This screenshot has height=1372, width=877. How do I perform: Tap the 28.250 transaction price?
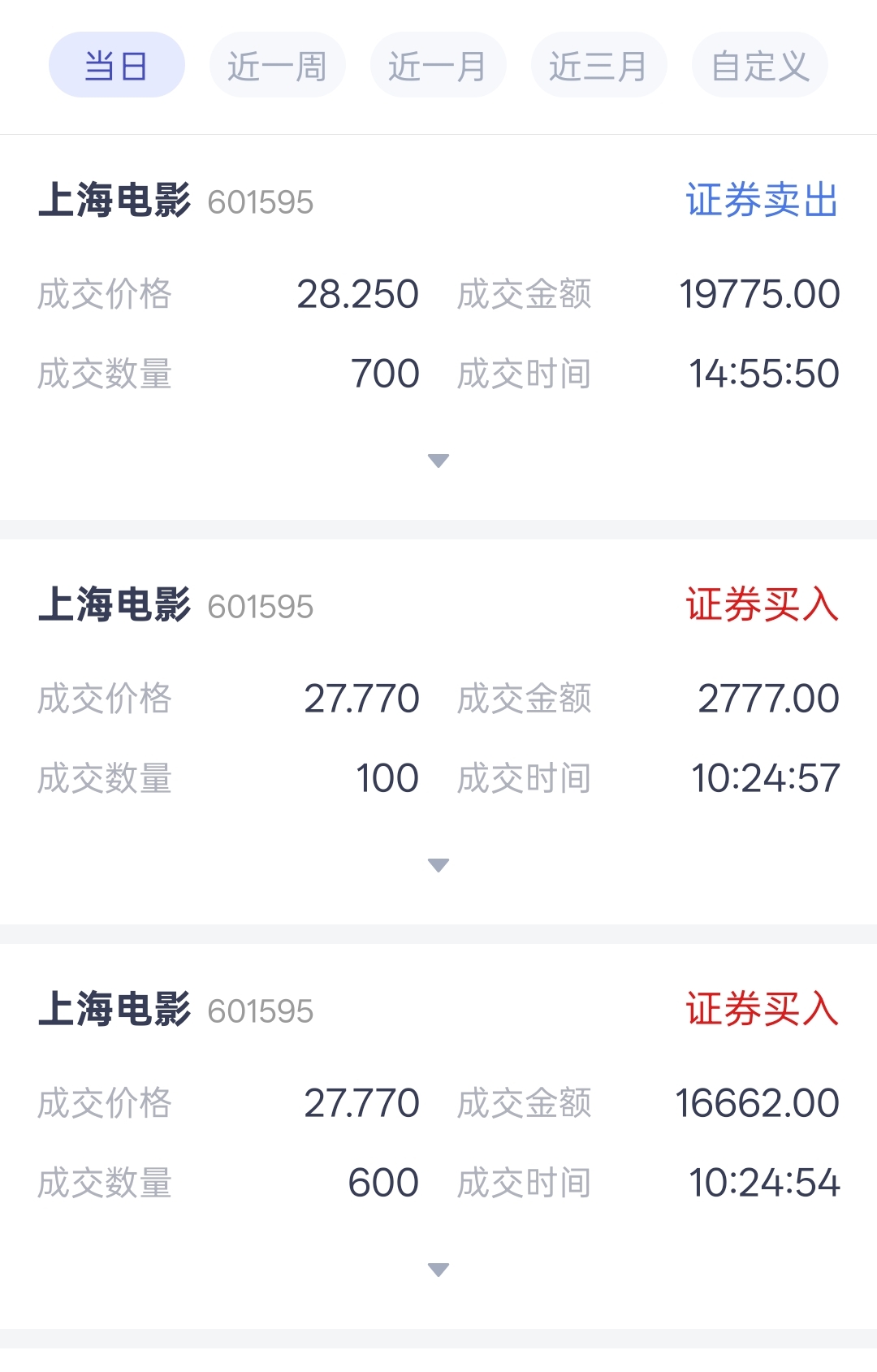point(358,294)
